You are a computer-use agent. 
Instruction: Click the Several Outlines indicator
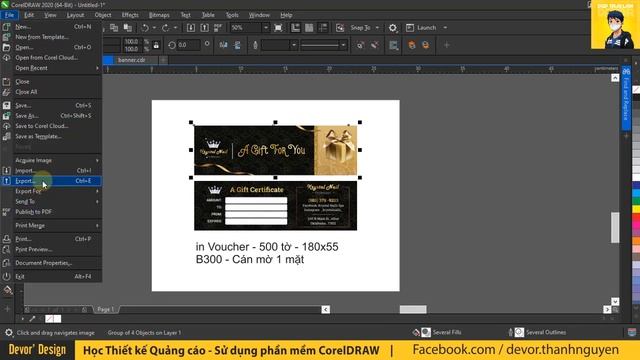pos(537,332)
